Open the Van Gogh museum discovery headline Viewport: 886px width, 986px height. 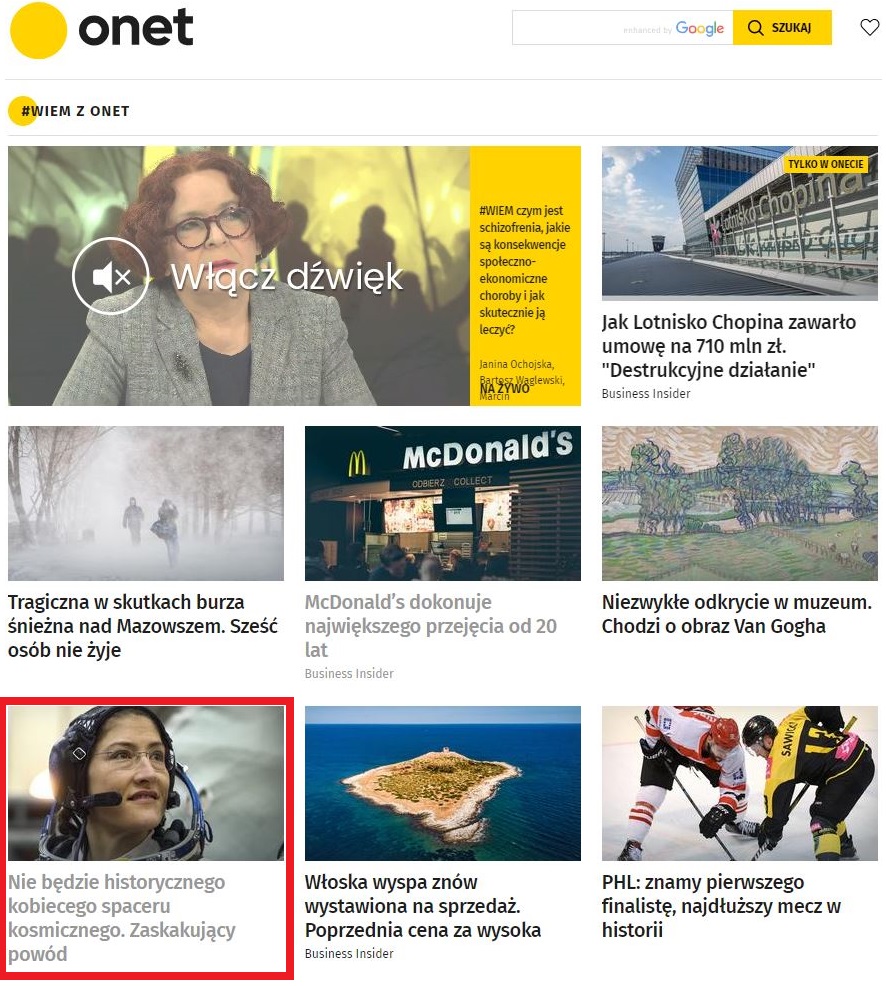(x=736, y=614)
